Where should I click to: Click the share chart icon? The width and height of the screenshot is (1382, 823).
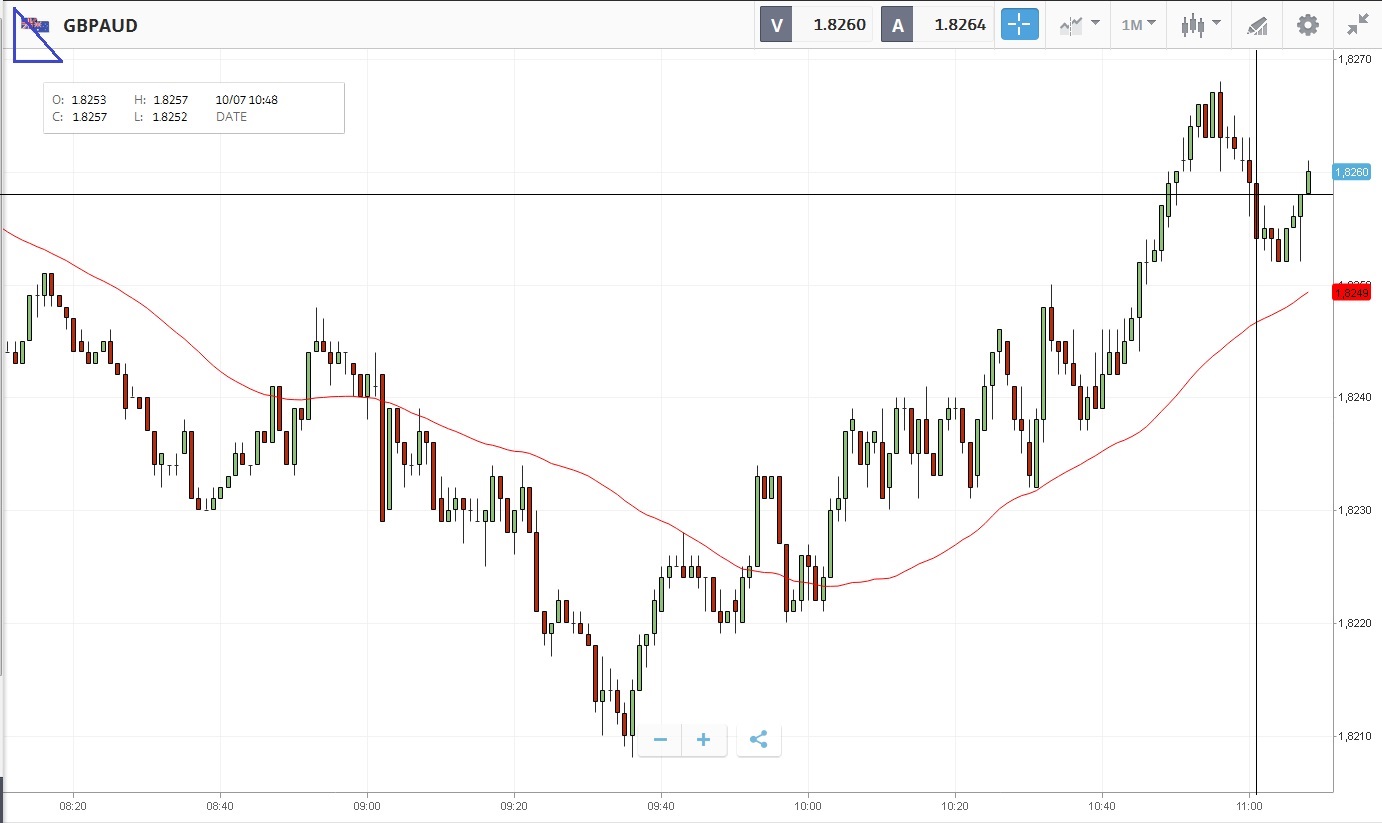(758, 740)
